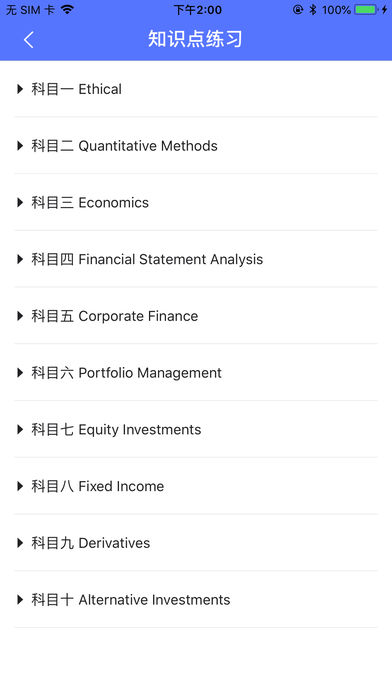Select 科目二 Quantitative Methods text
This screenshot has height=696, width=392.
coord(124,146)
